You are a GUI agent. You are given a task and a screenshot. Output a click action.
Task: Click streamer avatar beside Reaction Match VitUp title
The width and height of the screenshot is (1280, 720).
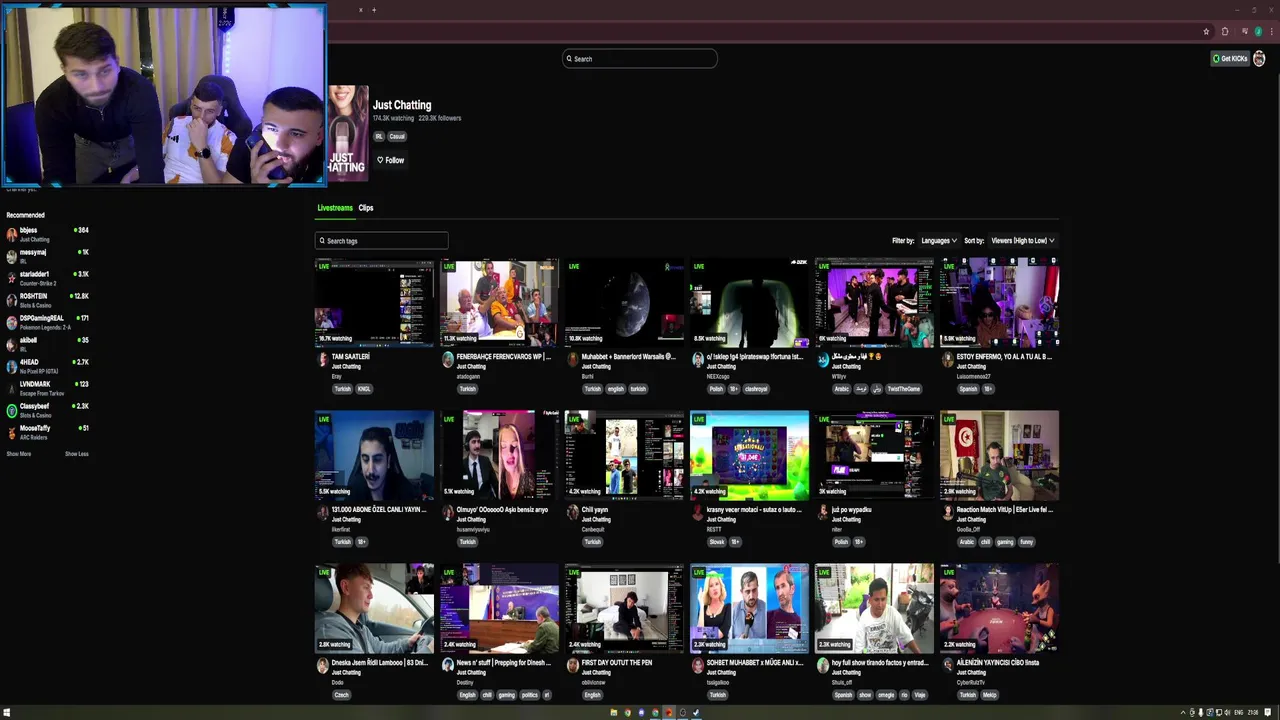point(948,513)
